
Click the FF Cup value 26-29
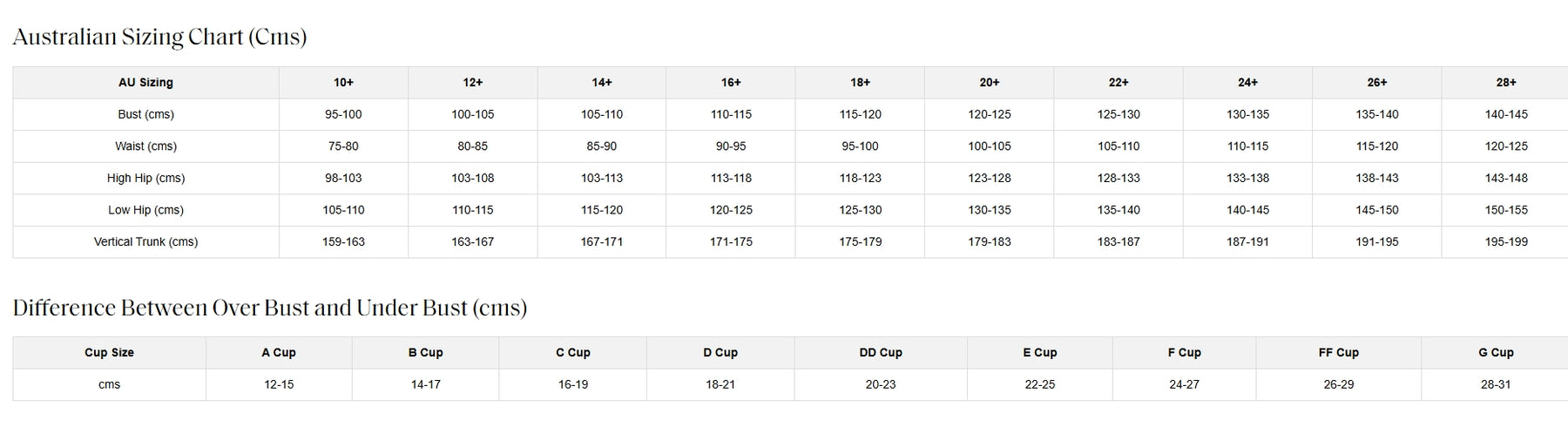click(1338, 384)
